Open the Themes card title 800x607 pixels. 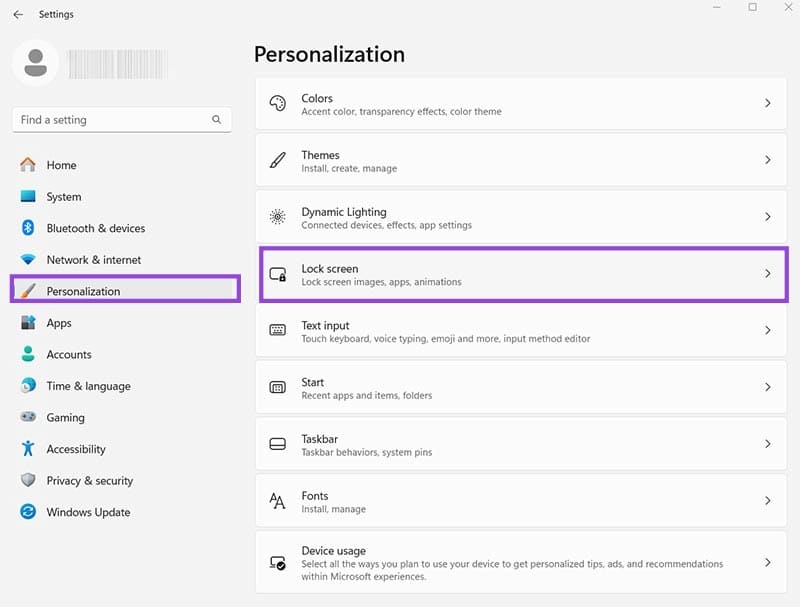tap(320, 155)
